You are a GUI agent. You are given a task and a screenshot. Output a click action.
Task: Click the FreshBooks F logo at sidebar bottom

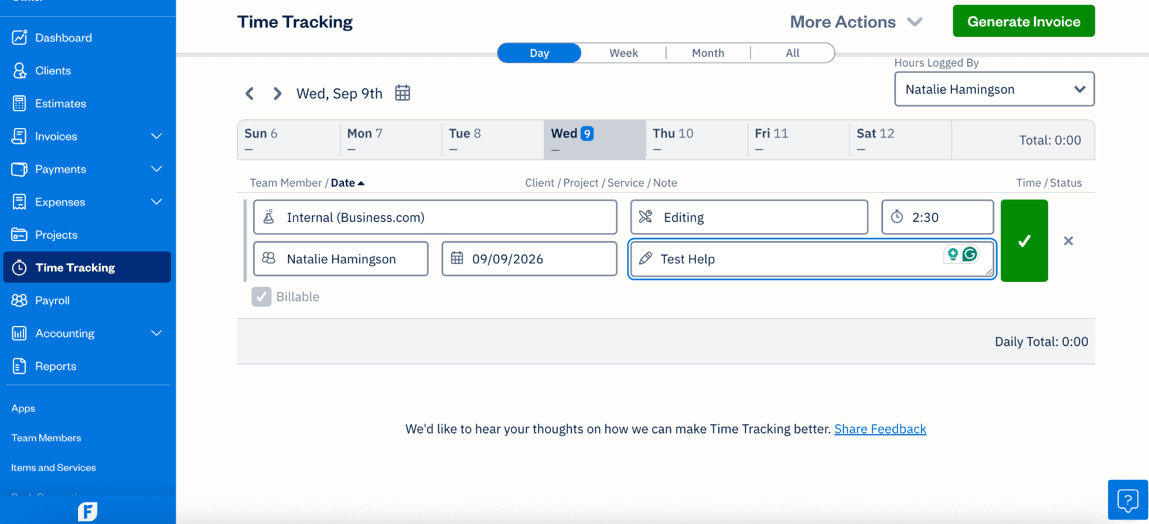[x=88, y=511]
